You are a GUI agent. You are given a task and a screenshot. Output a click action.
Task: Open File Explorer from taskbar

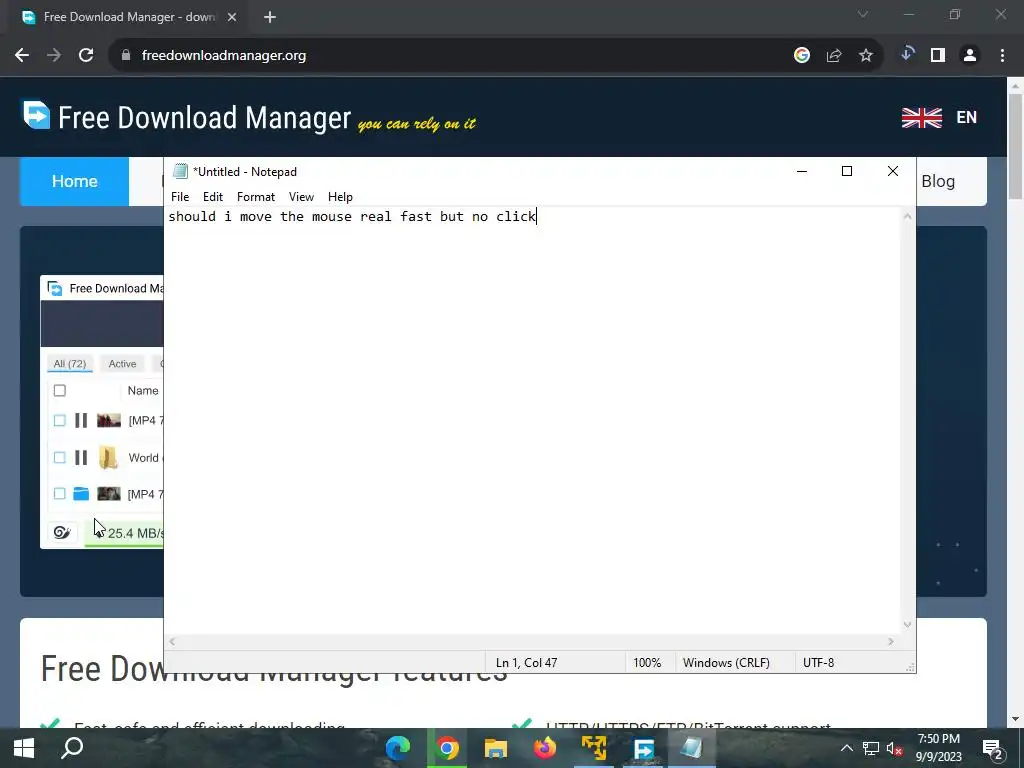click(496, 748)
